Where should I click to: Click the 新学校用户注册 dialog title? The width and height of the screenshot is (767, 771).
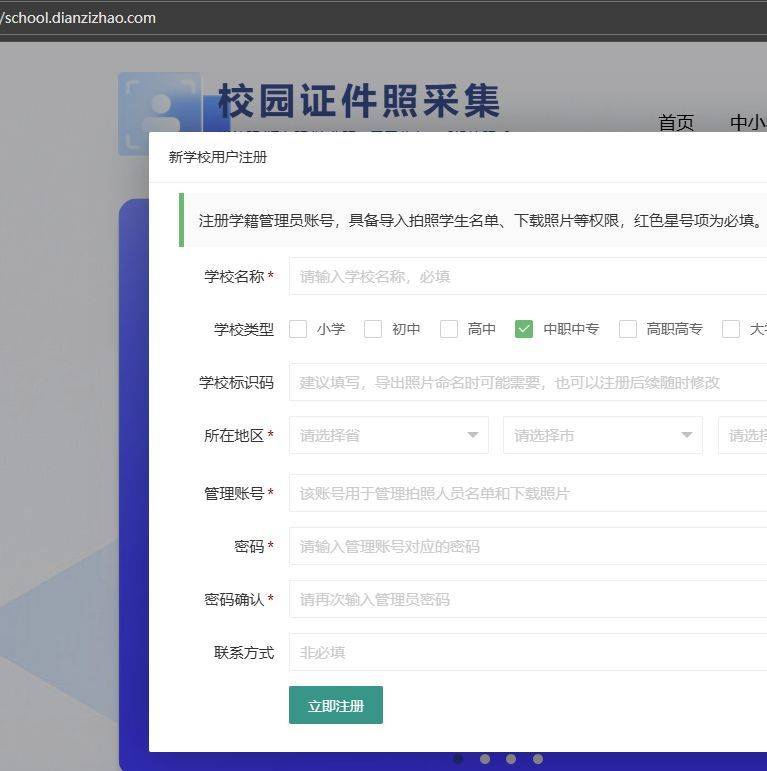tap(218, 157)
